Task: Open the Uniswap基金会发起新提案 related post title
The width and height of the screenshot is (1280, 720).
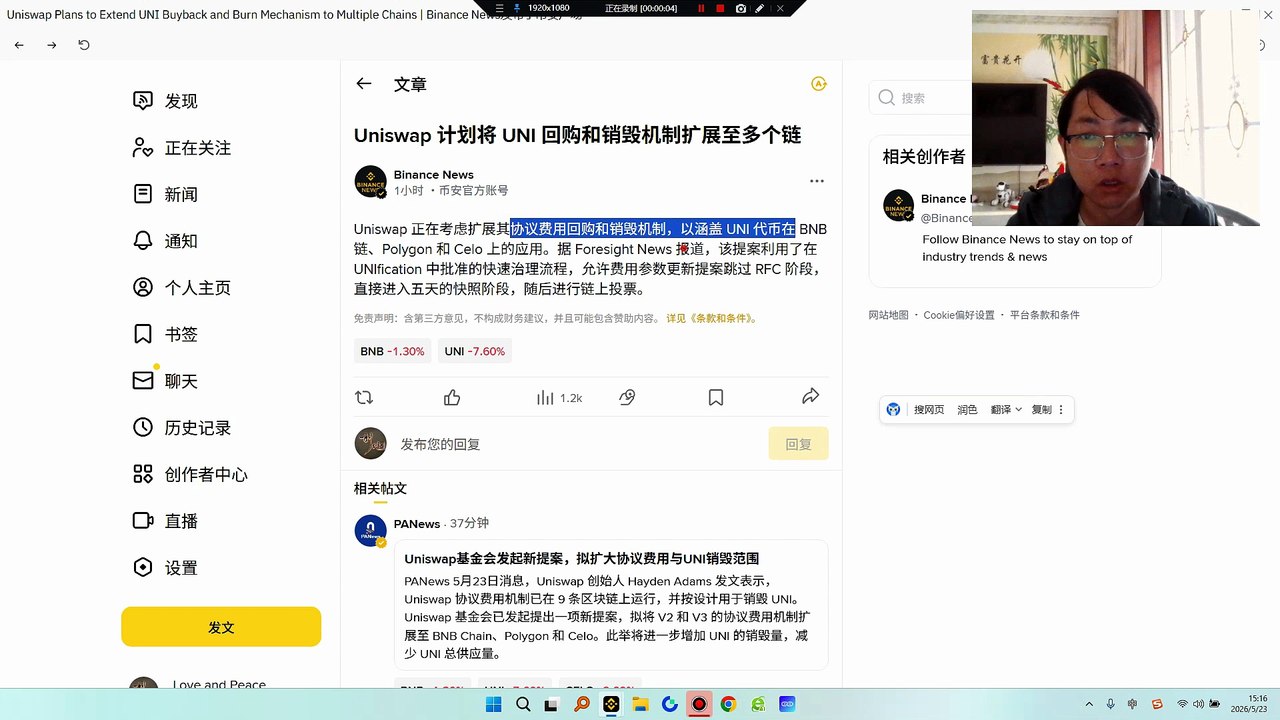Action: click(581, 559)
